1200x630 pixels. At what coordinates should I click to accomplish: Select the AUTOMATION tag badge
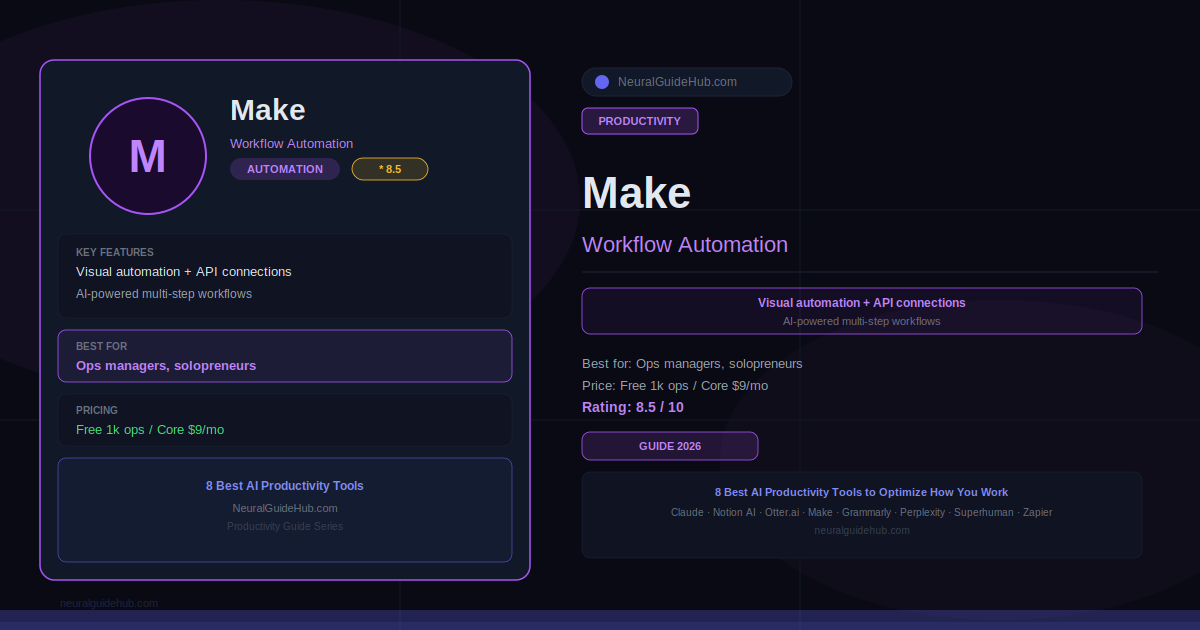coord(285,169)
